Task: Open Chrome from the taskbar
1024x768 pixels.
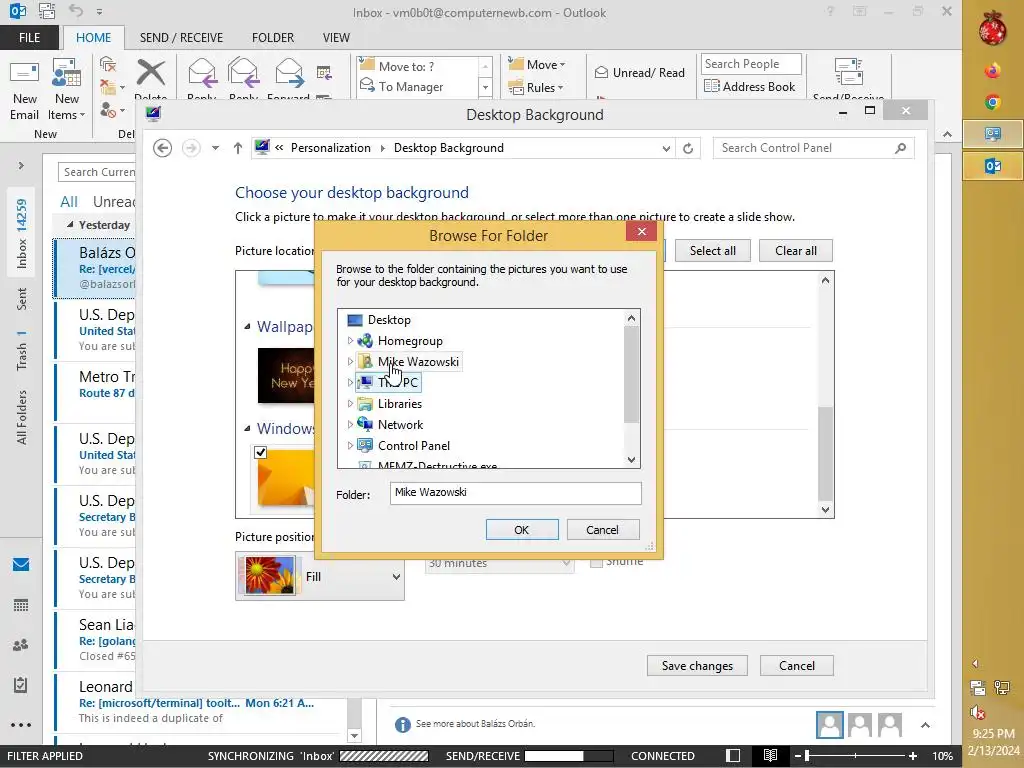Action: [x=993, y=102]
